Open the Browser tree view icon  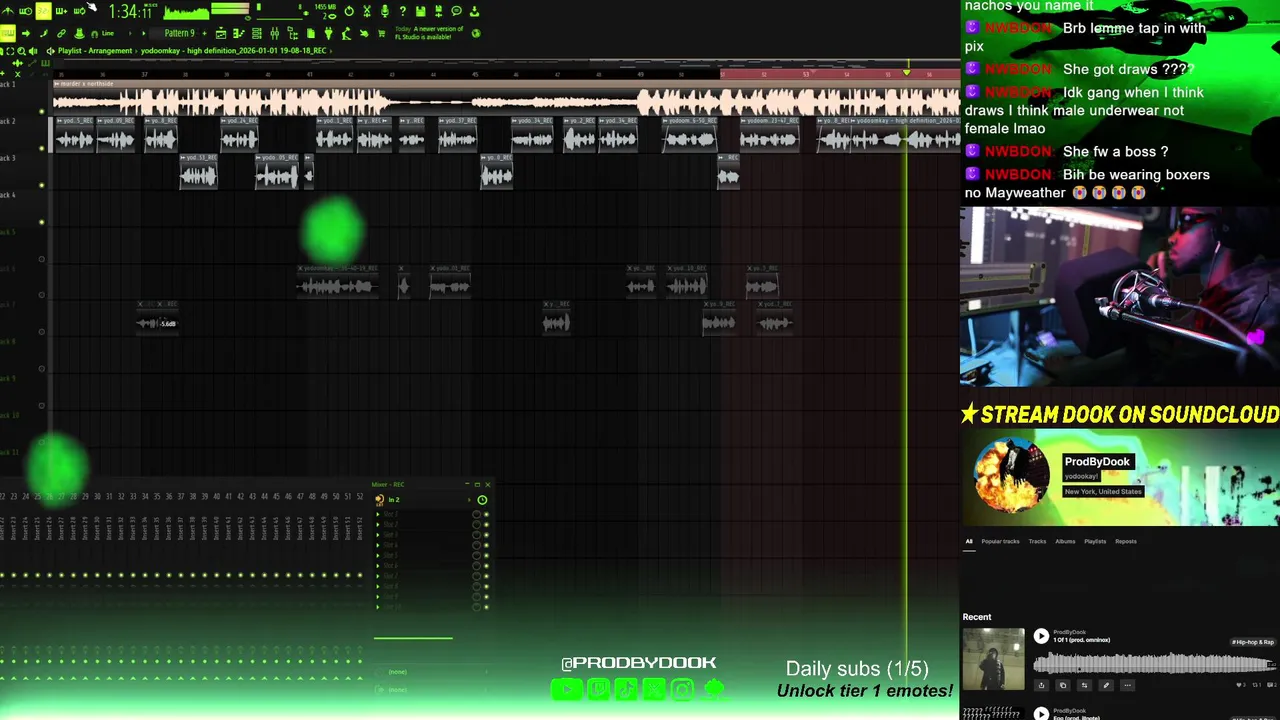pyautogui.click(x=292, y=34)
